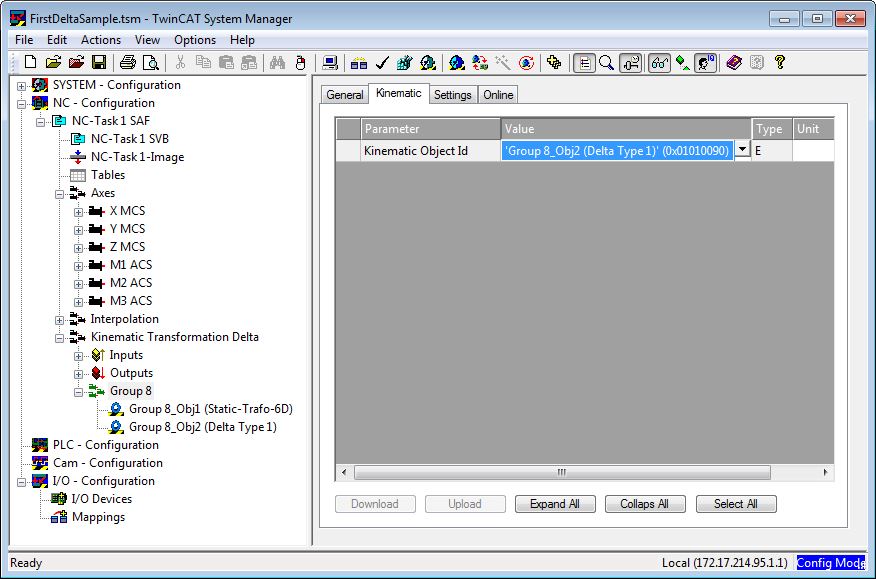Expand the X MCS axis node
876x579 pixels.
pos(78,212)
